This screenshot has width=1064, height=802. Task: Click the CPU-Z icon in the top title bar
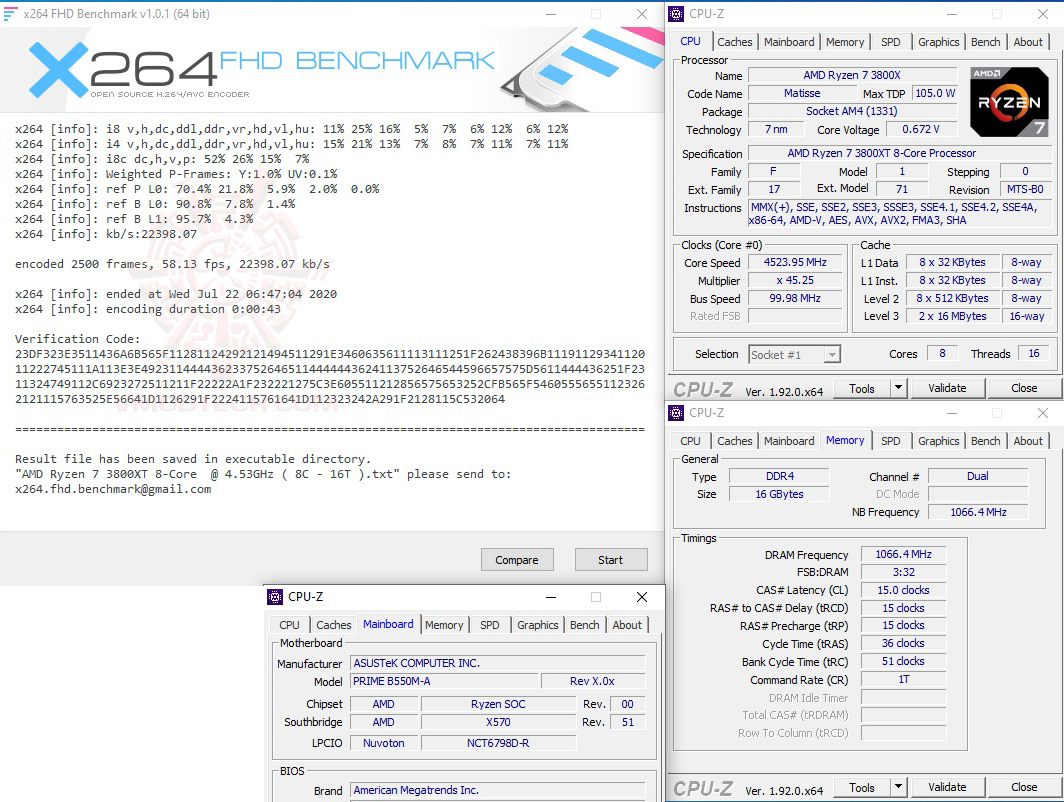click(678, 13)
